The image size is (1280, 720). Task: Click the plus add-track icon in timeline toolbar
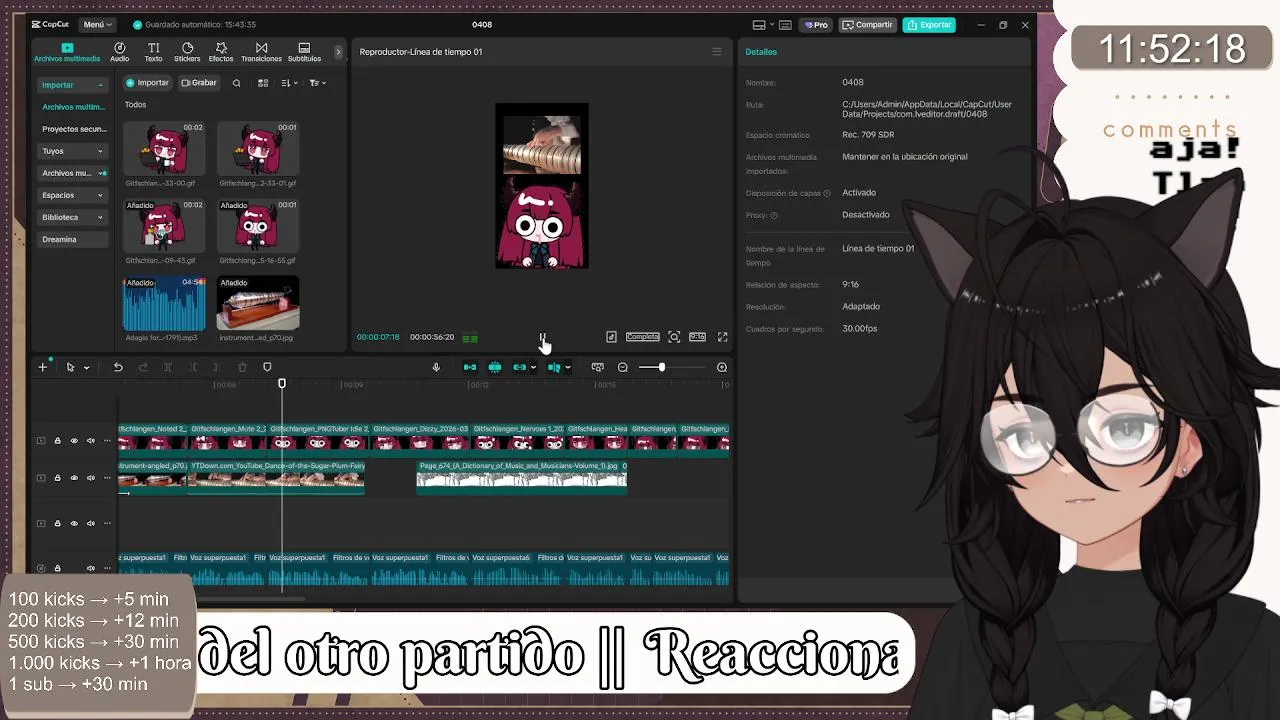pyautogui.click(x=43, y=367)
